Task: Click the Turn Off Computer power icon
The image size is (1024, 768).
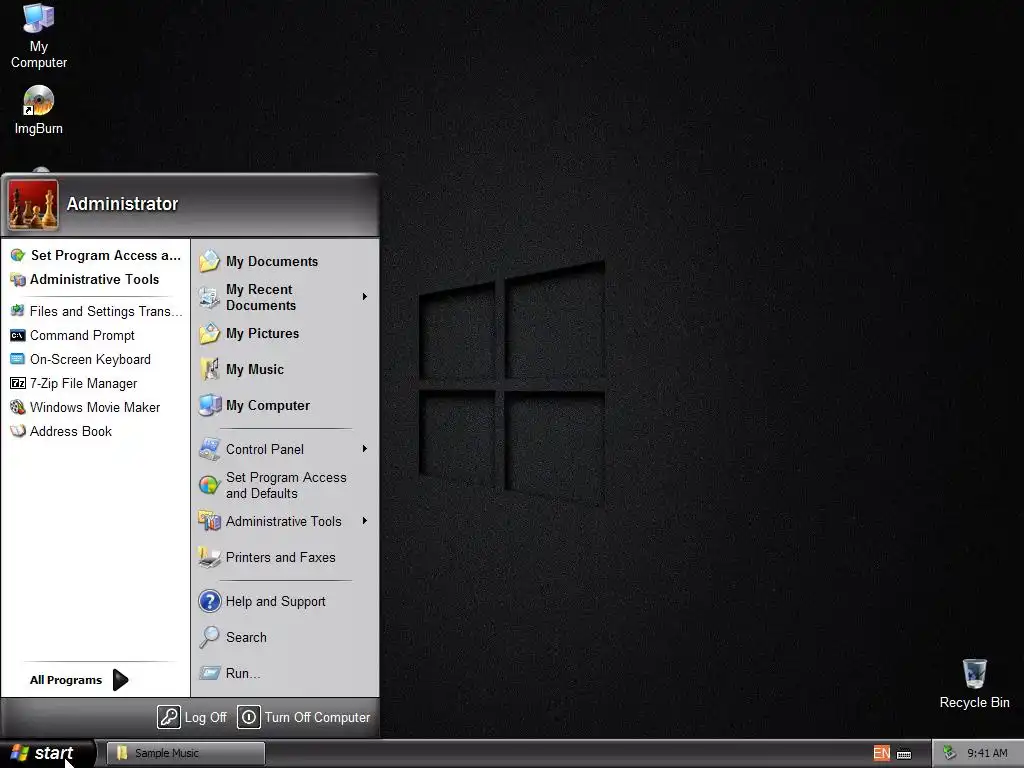Action: pyautogui.click(x=249, y=717)
